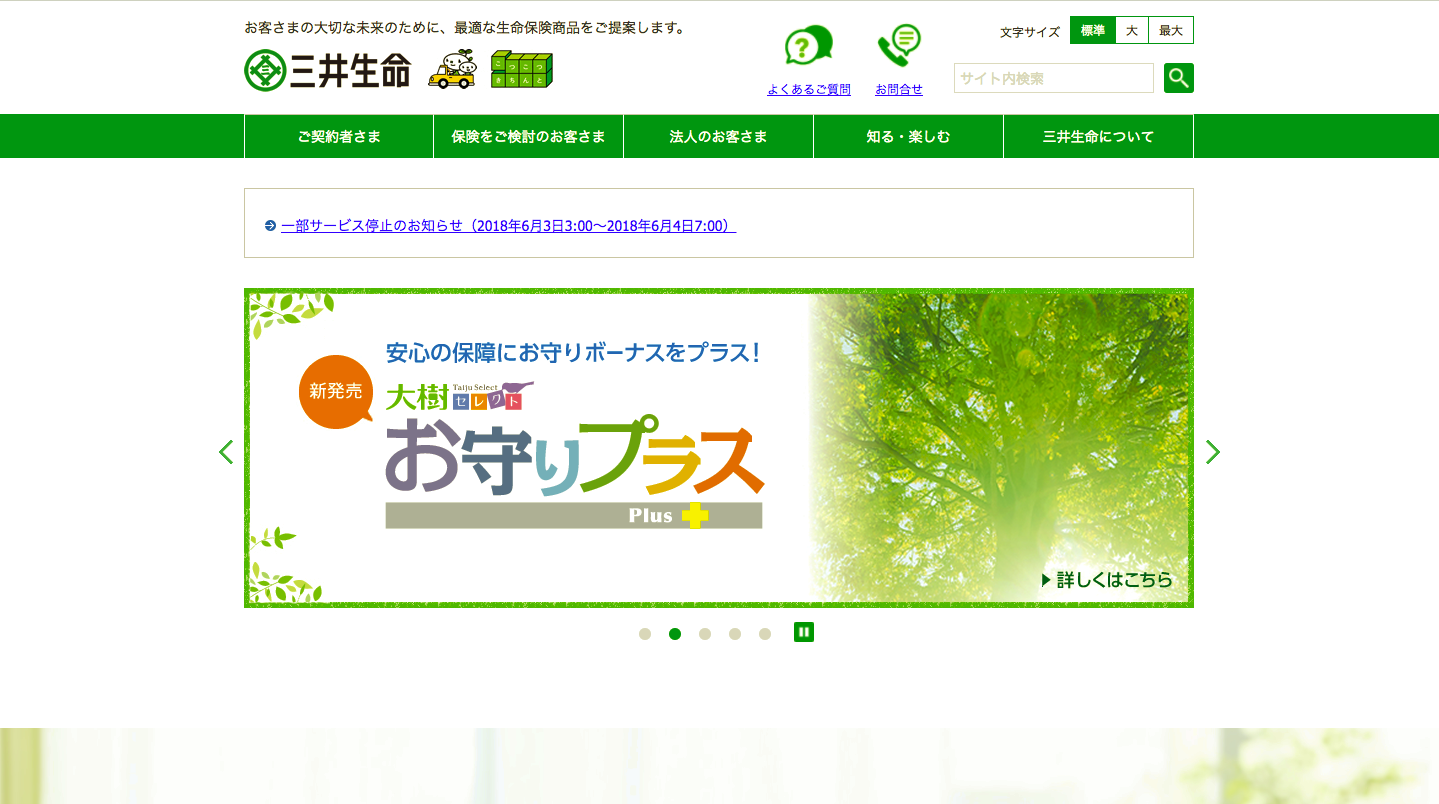This screenshot has width=1439, height=804.
Task: Open the 知る・楽しむ menu
Action: click(x=908, y=136)
